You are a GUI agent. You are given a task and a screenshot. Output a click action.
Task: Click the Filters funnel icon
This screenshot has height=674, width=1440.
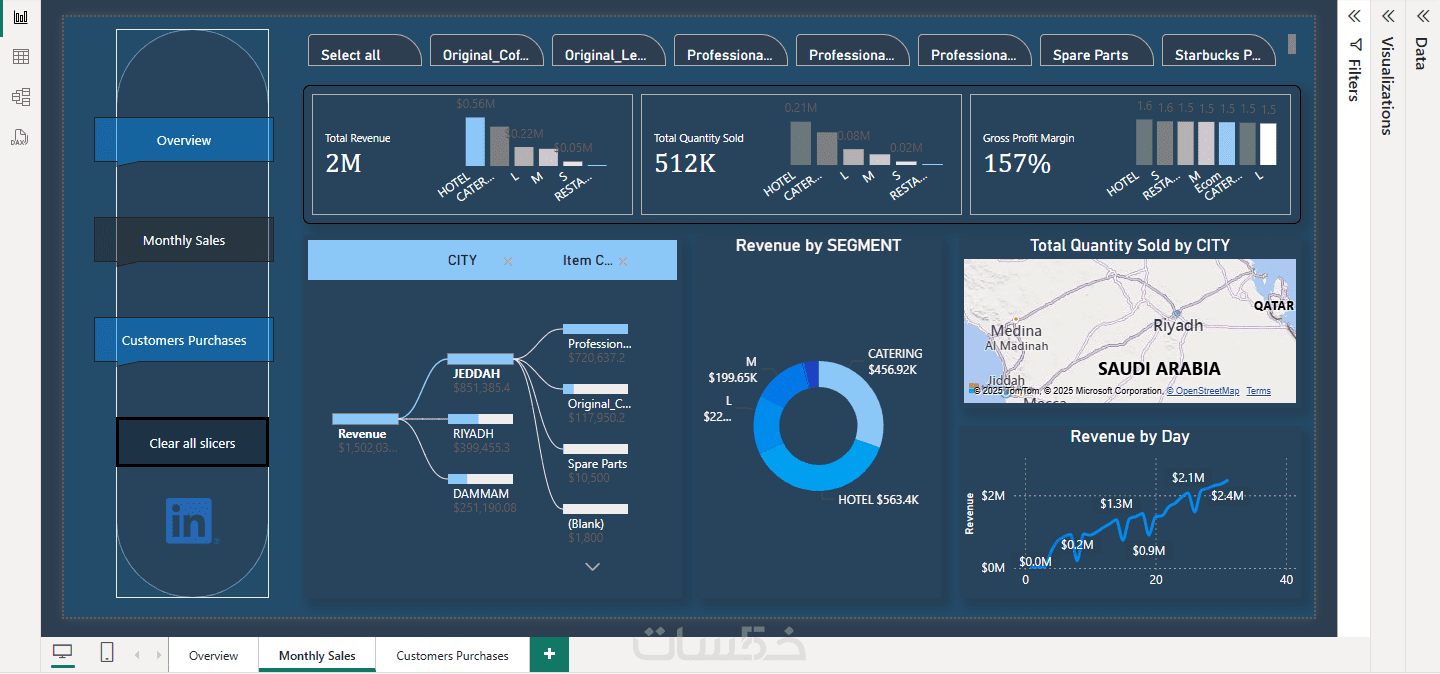pos(1355,45)
